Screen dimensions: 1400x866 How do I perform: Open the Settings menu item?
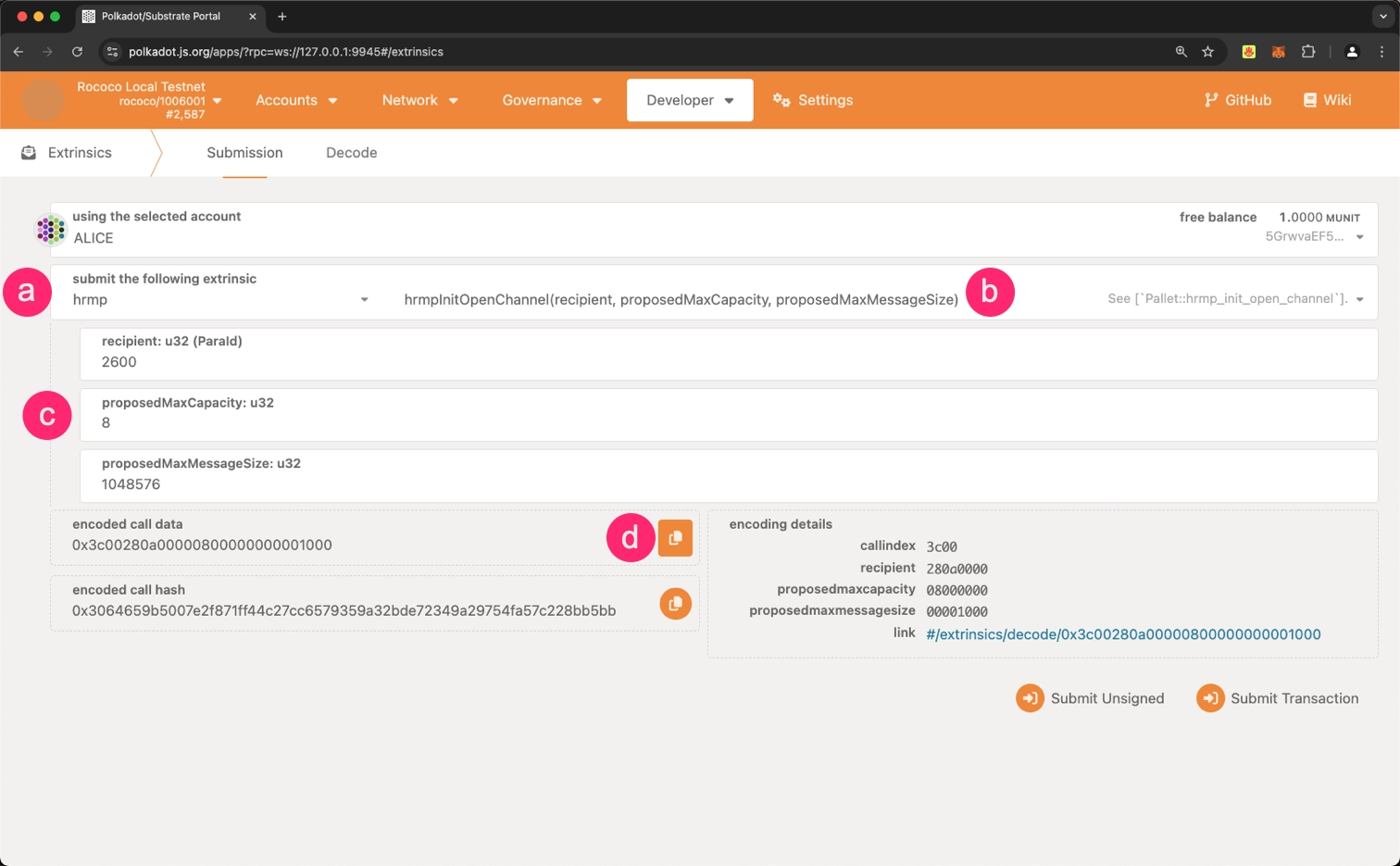click(813, 100)
